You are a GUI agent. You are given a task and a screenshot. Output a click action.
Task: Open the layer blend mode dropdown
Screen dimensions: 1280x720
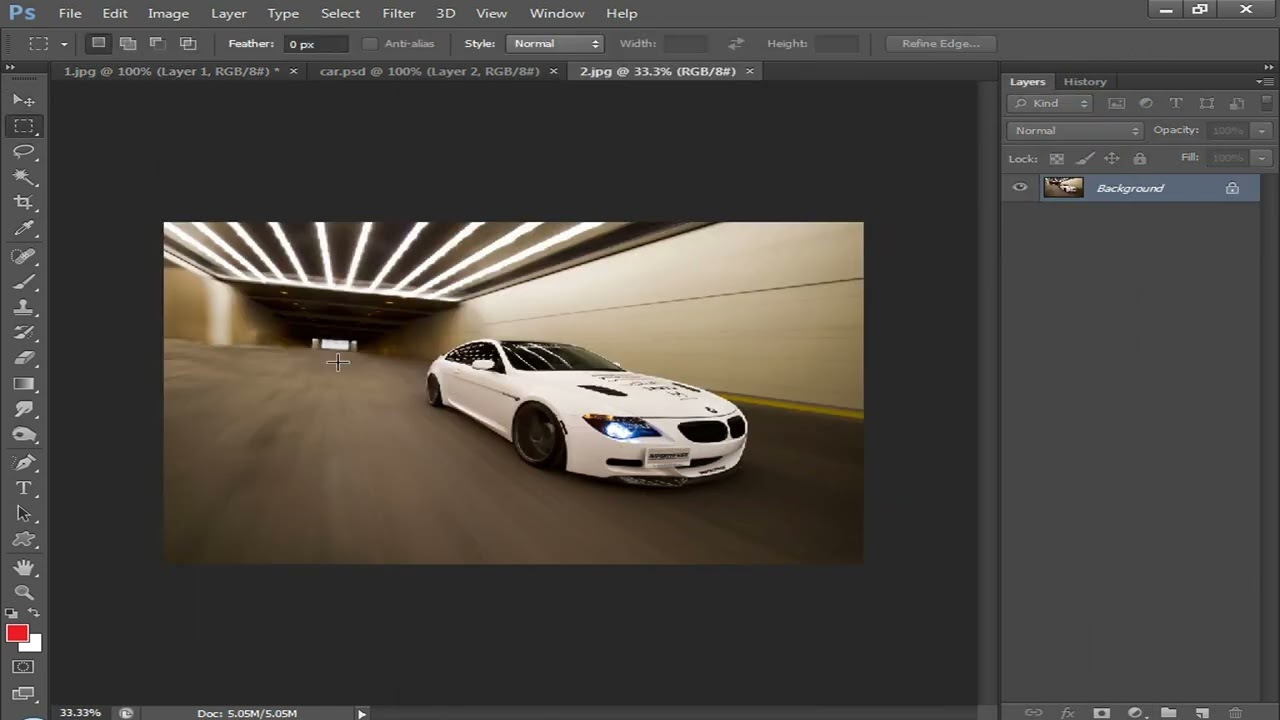[x=1075, y=131]
